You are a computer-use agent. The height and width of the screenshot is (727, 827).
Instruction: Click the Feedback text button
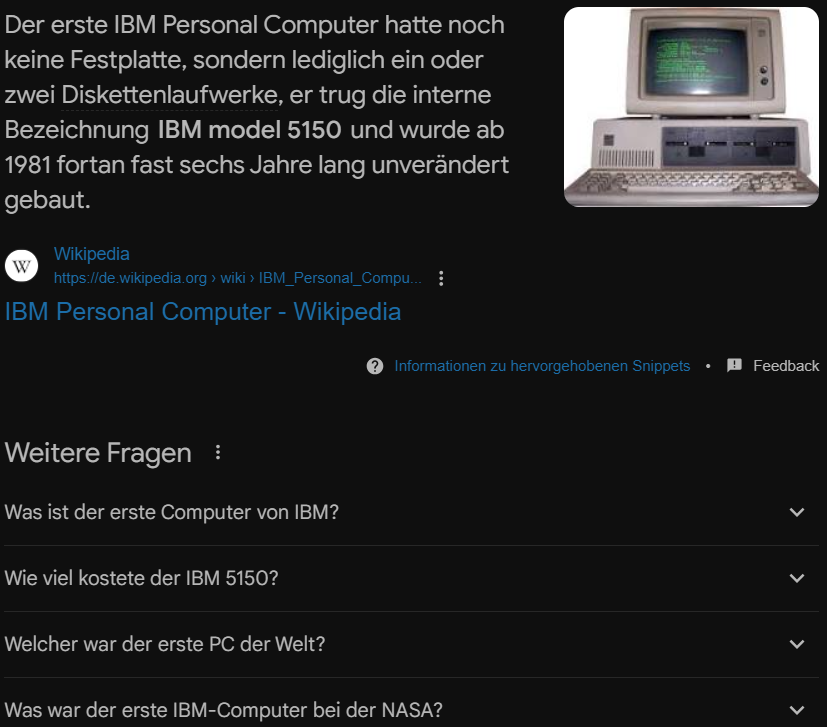(x=786, y=366)
